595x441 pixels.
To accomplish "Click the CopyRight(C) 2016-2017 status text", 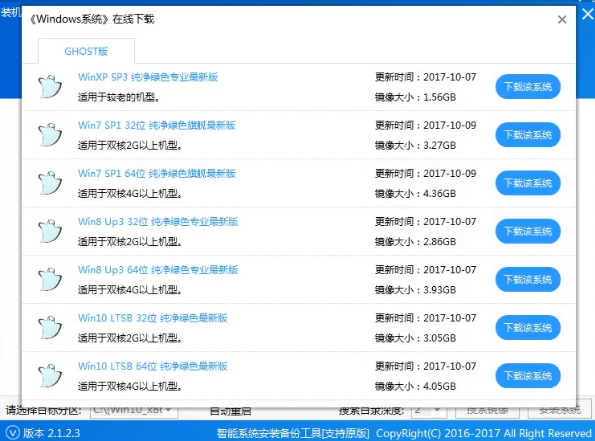I will coord(484,433).
